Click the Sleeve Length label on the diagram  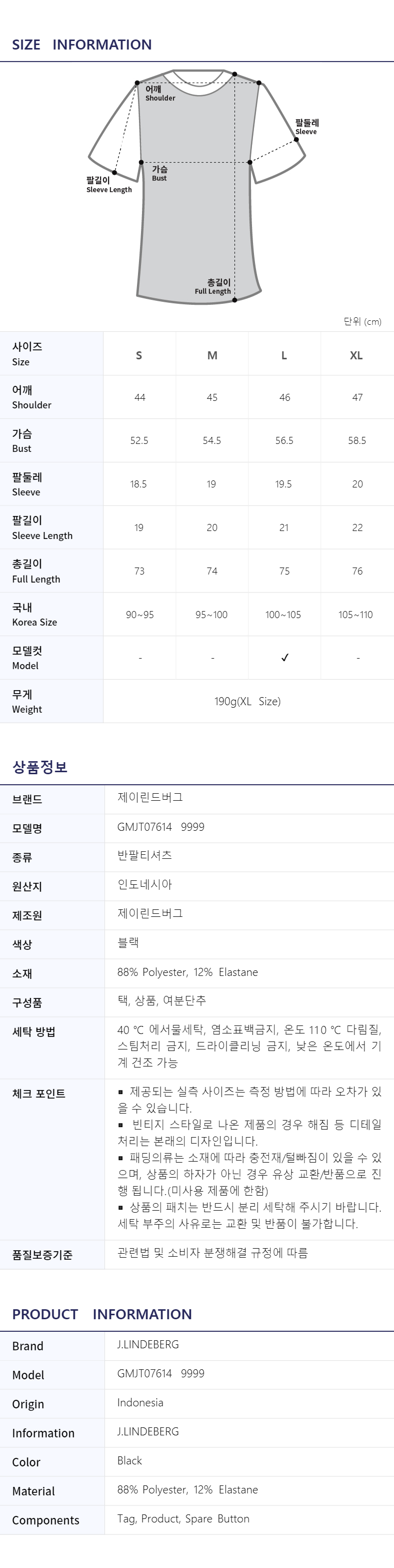click(109, 185)
